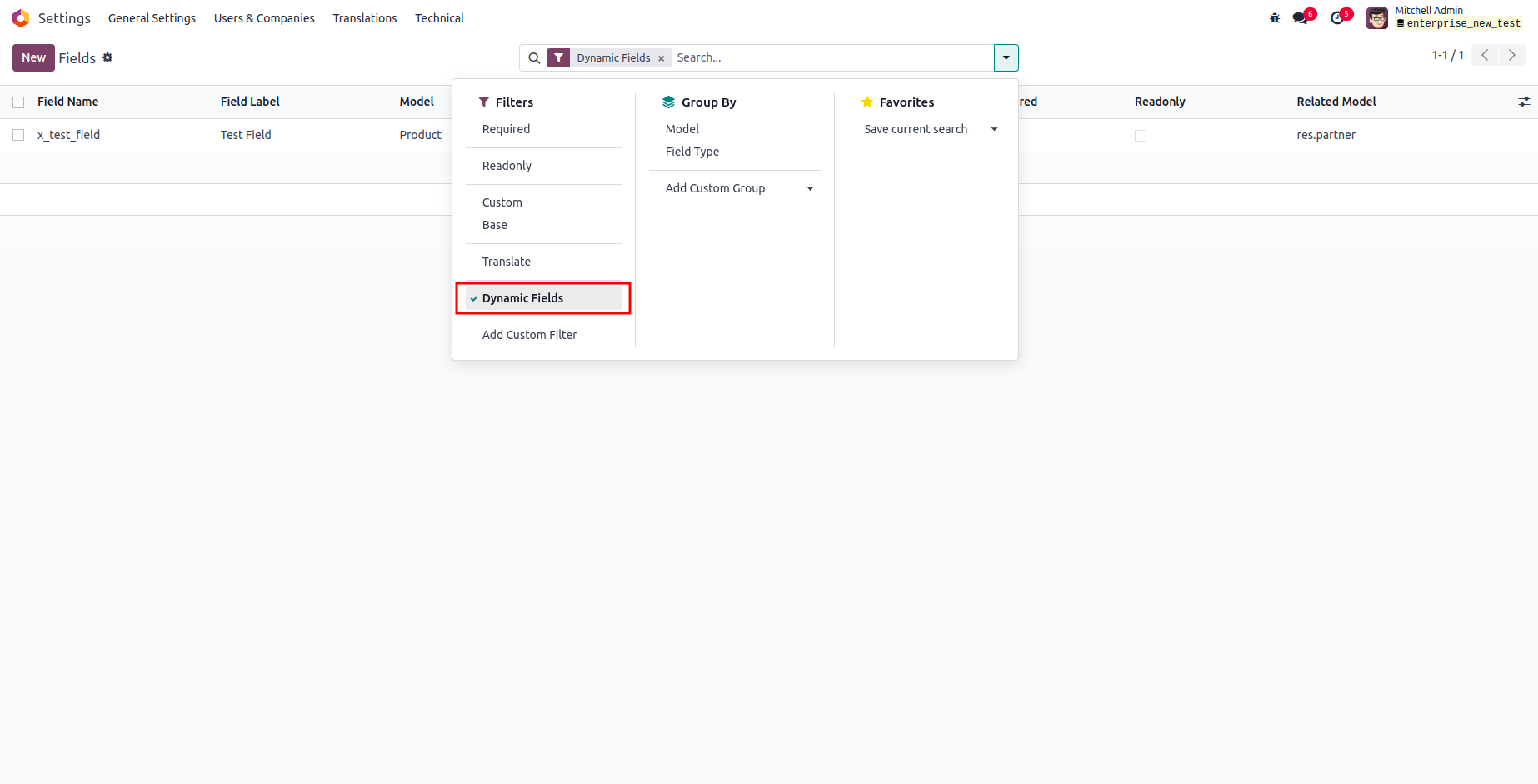Click the Odoo Settings app logo
Image resolution: width=1538 pixels, height=784 pixels.
(x=21, y=18)
